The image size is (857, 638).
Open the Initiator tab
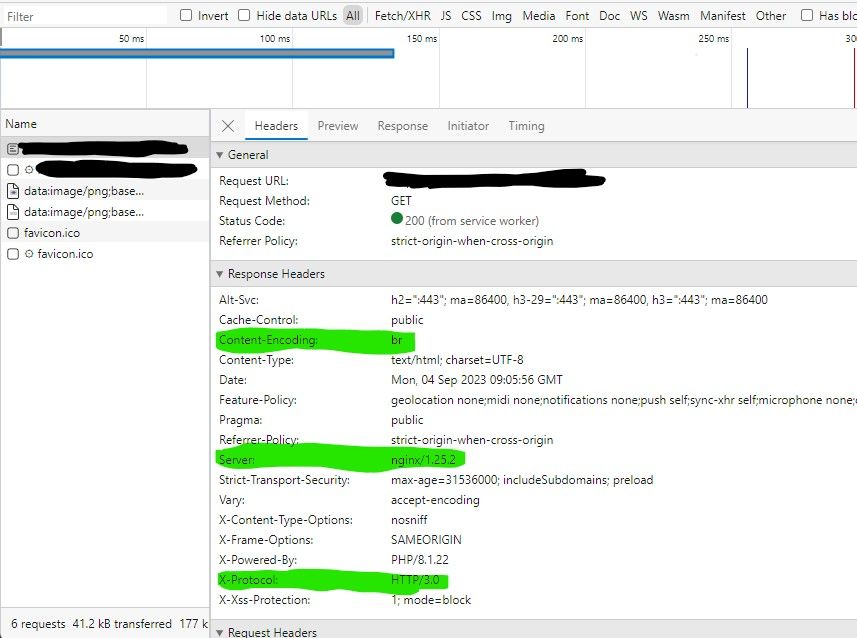point(467,126)
